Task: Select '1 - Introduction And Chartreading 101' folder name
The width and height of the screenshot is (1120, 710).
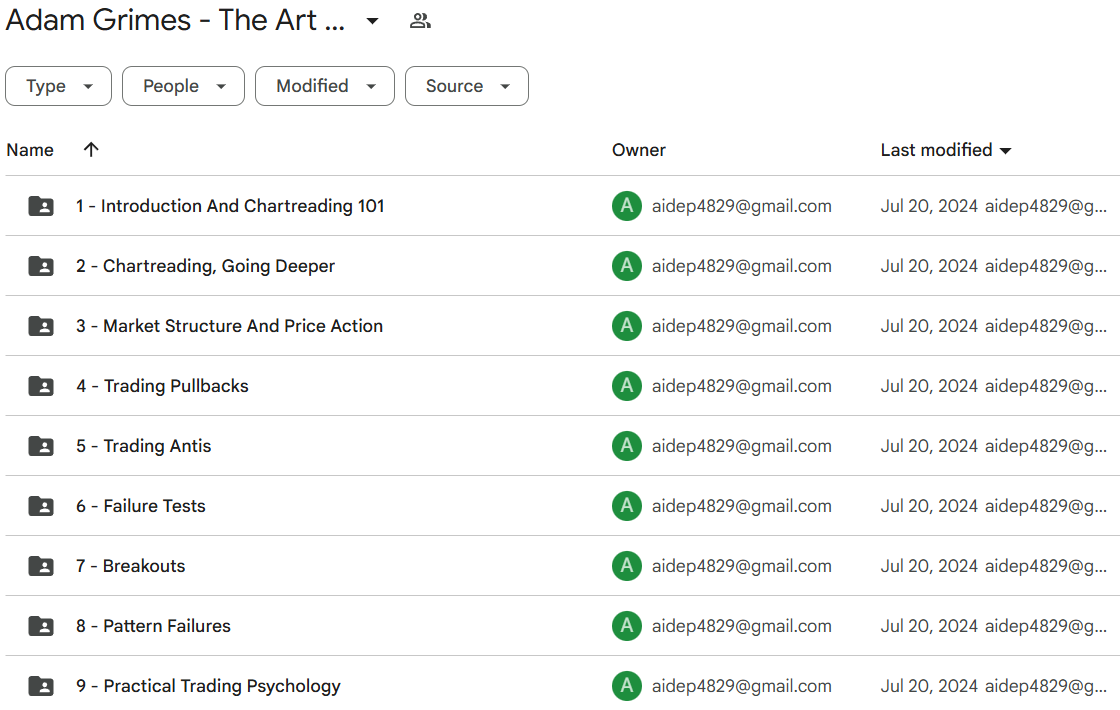Action: 230,206
